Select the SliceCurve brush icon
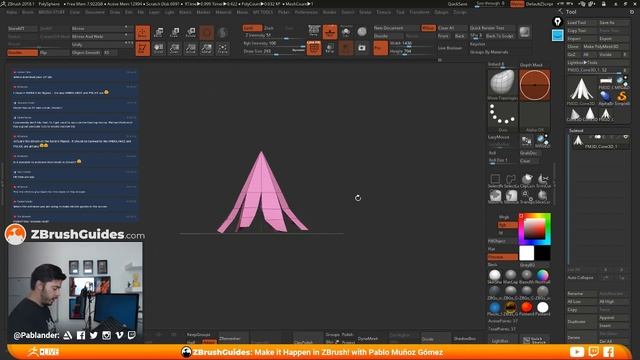 (x=543, y=196)
